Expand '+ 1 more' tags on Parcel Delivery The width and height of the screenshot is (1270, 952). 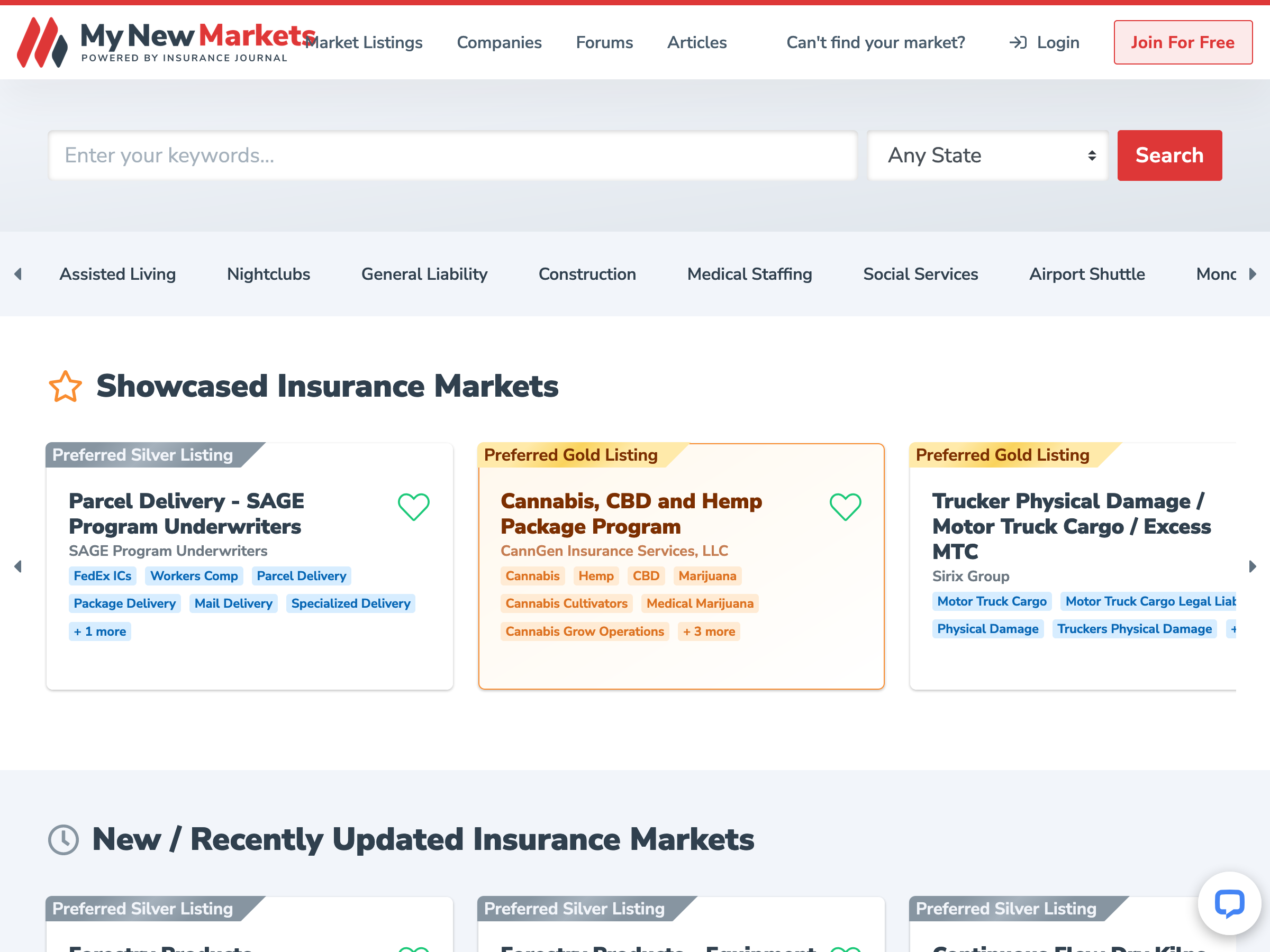pos(100,631)
